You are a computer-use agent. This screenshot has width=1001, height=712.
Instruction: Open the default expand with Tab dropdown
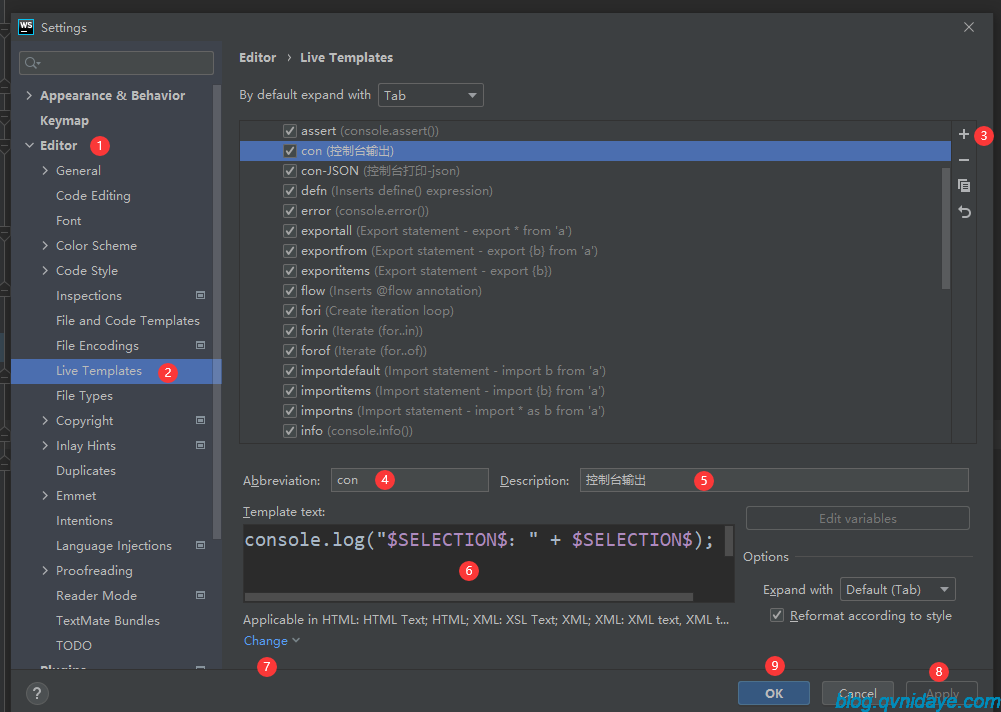[x=430, y=95]
